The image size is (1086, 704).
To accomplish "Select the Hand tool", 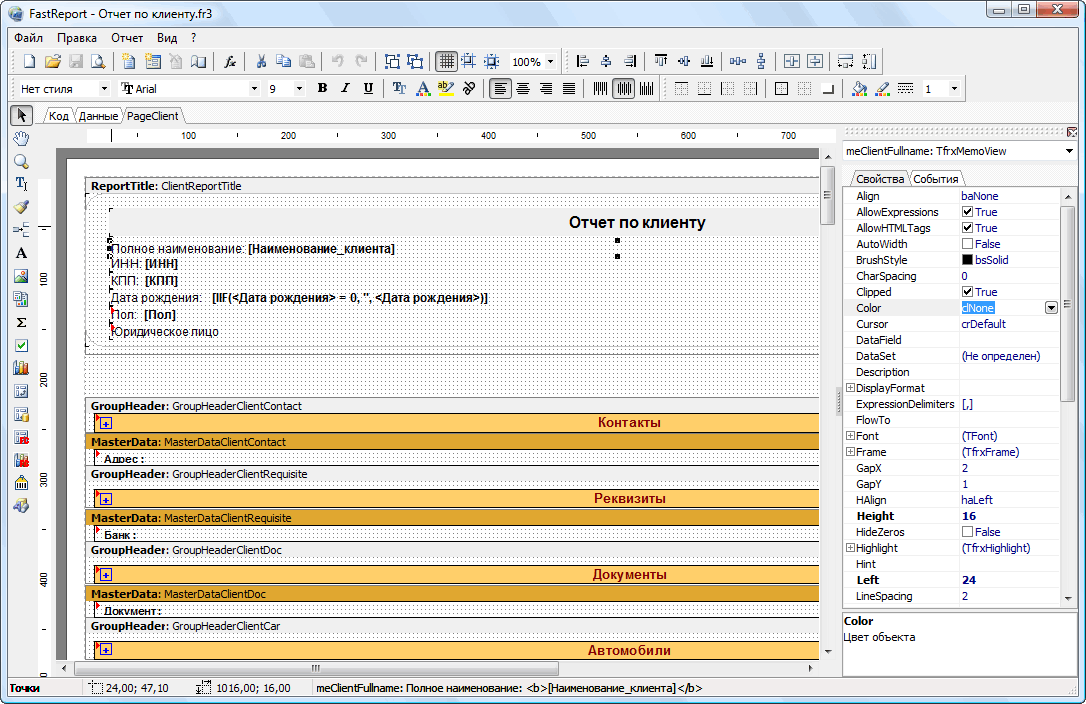I will [x=21, y=138].
